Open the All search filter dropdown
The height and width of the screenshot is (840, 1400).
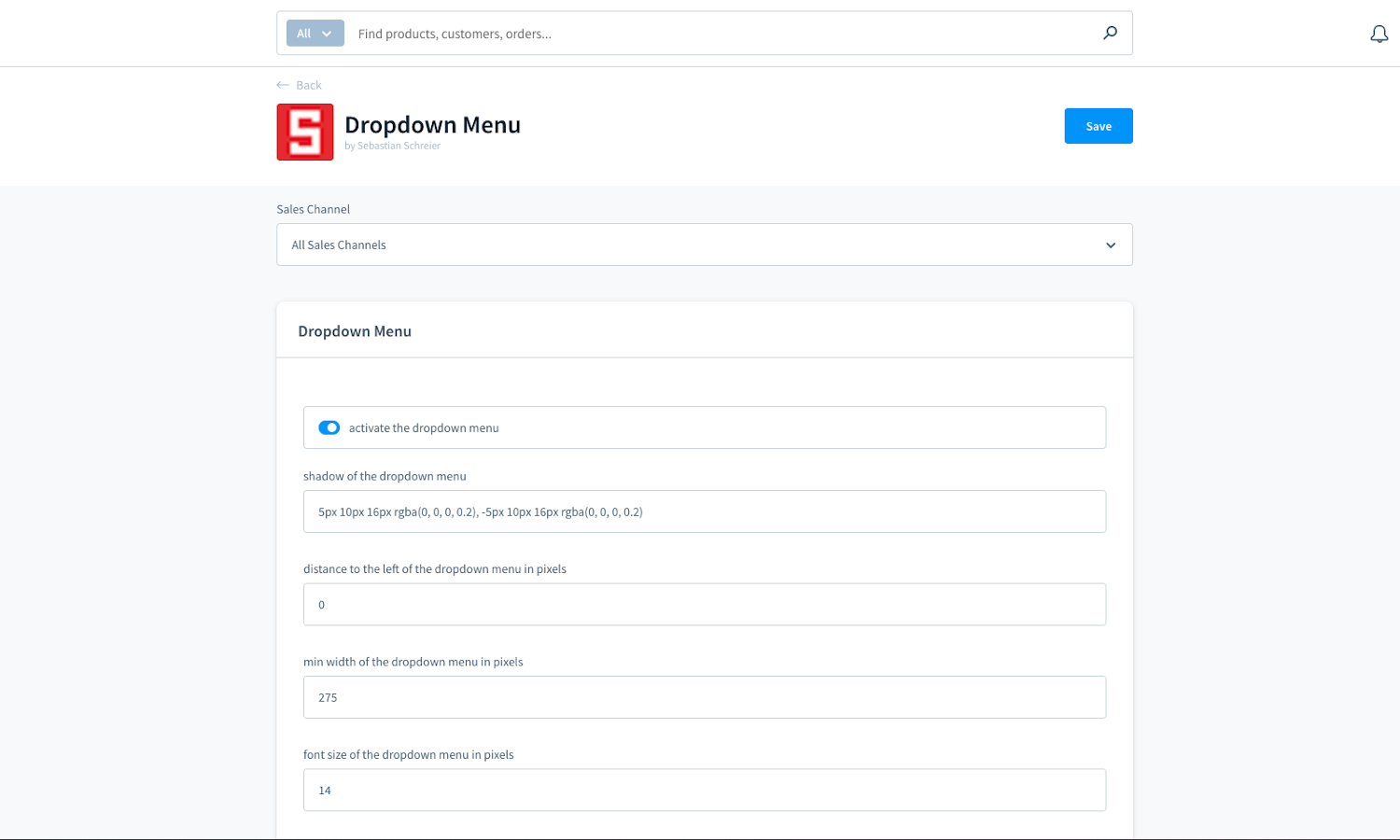pyautogui.click(x=315, y=34)
